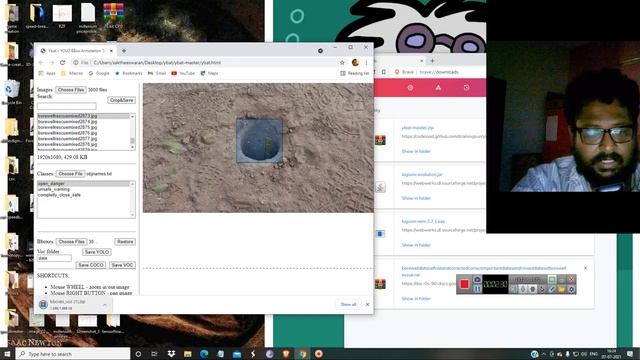Open the downloaded zip chip's options arrow

tap(105, 304)
